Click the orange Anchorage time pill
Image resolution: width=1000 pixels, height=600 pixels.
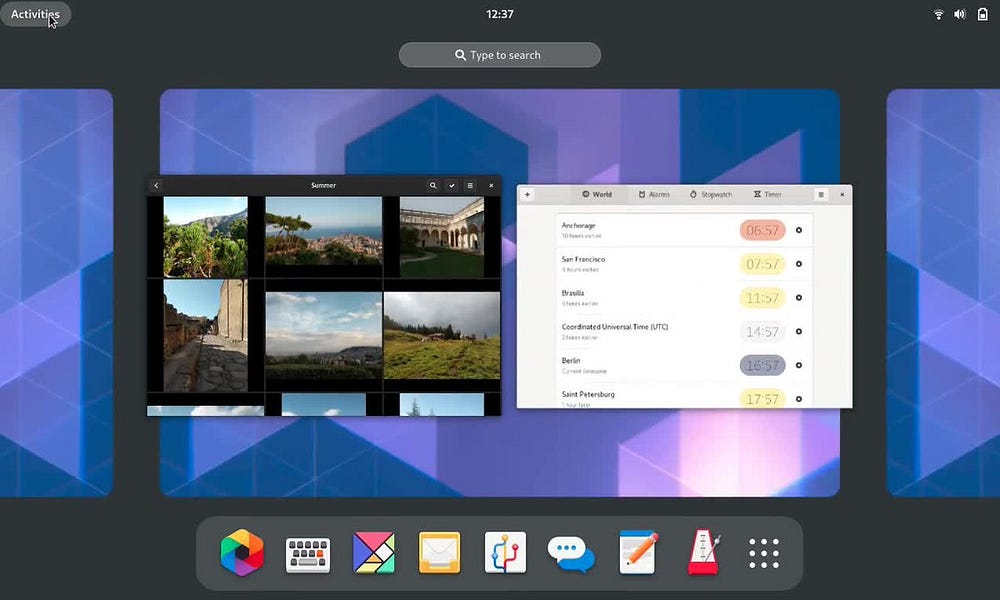[761, 230]
